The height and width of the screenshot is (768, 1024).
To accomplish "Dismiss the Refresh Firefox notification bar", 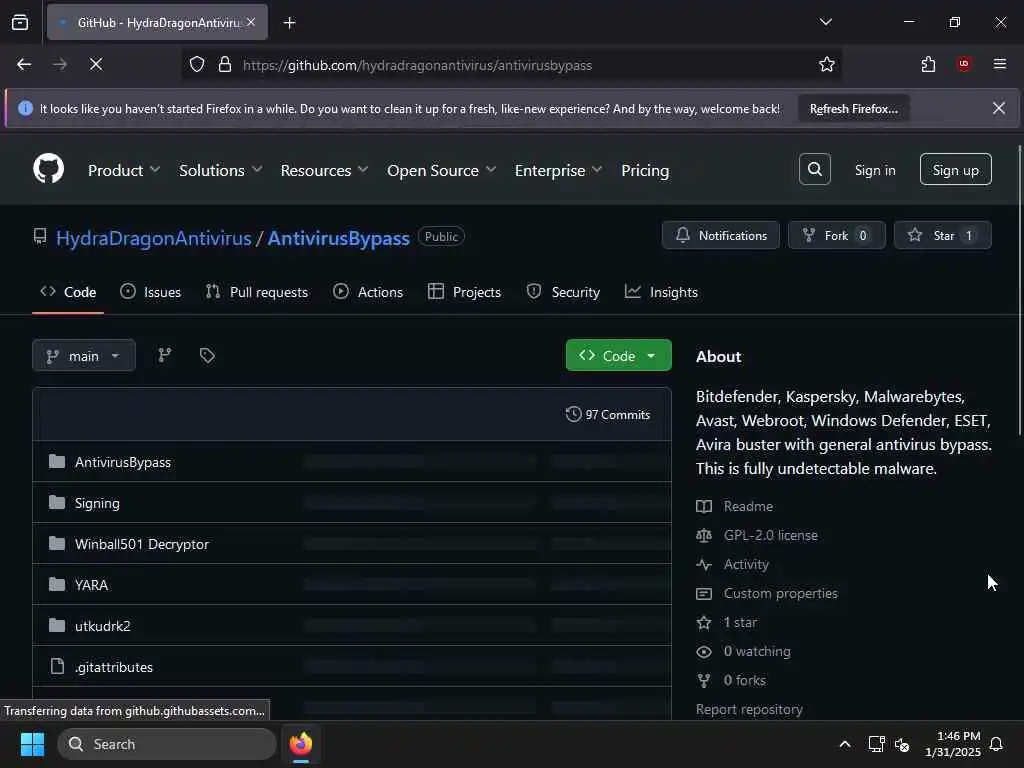I will (999, 108).
